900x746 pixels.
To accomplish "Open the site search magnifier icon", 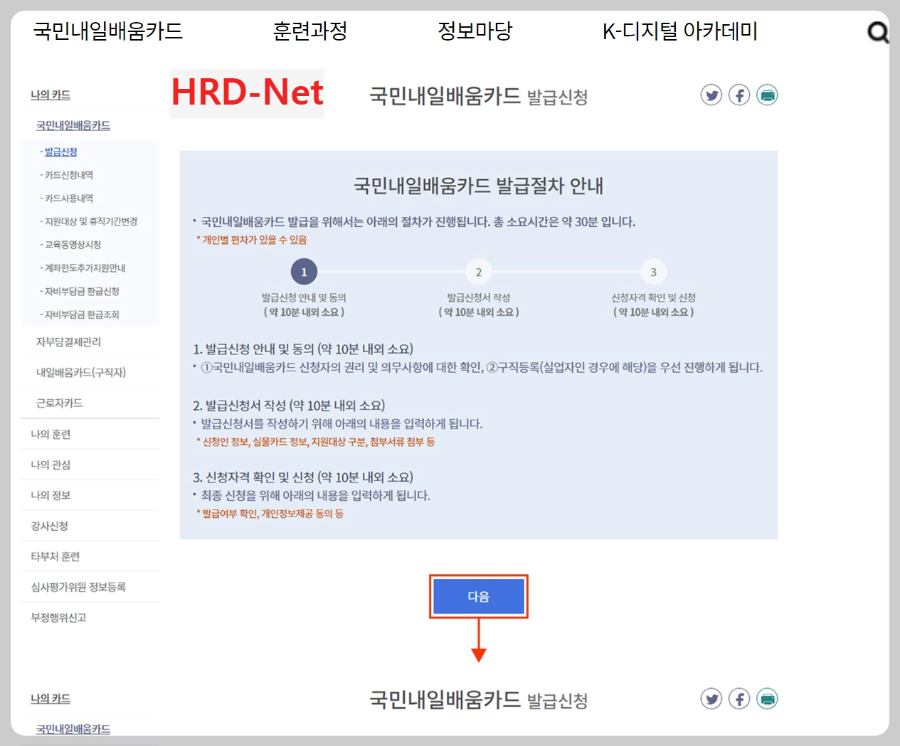I will (x=878, y=32).
